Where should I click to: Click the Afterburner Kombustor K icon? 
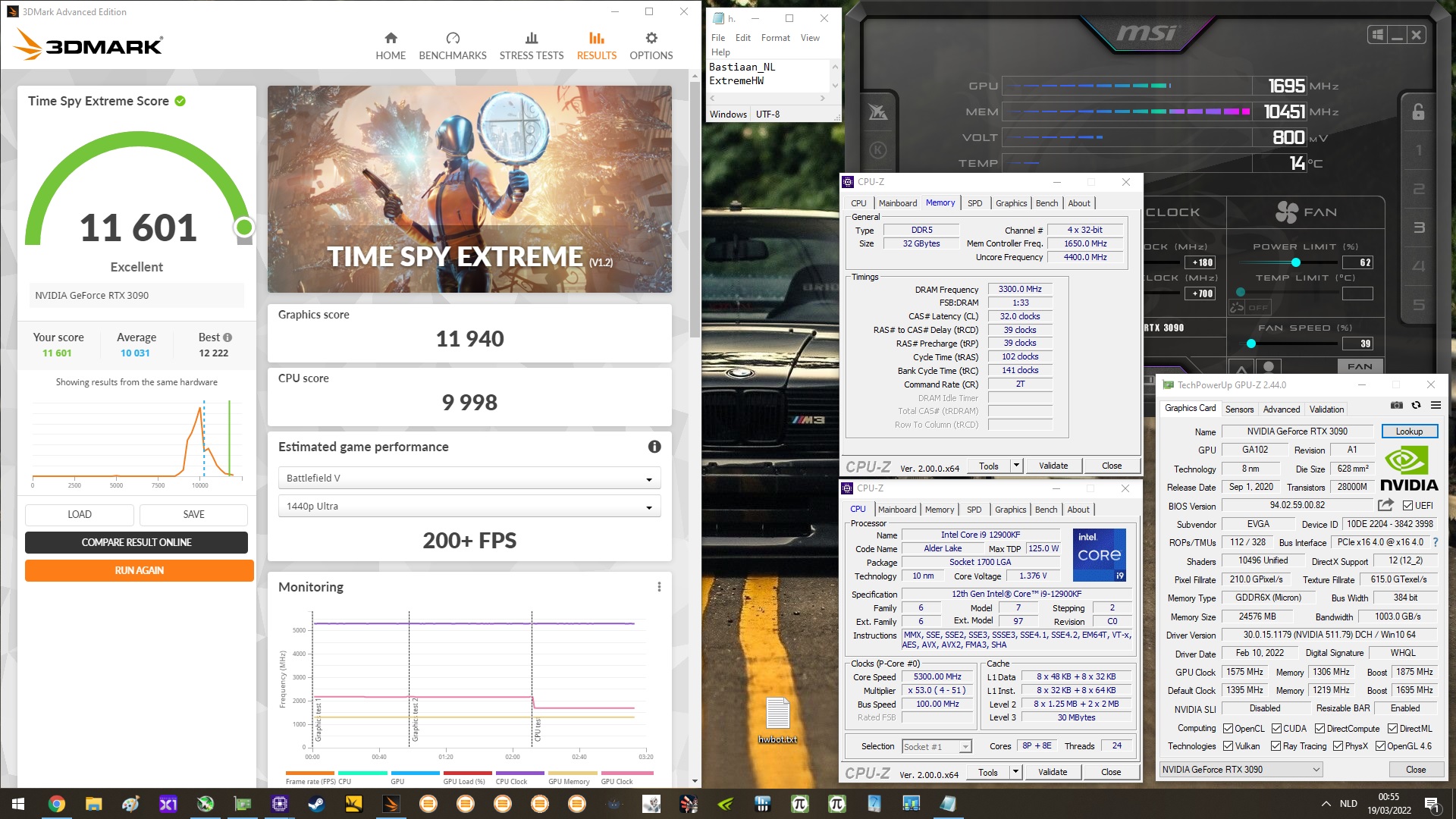point(878,150)
